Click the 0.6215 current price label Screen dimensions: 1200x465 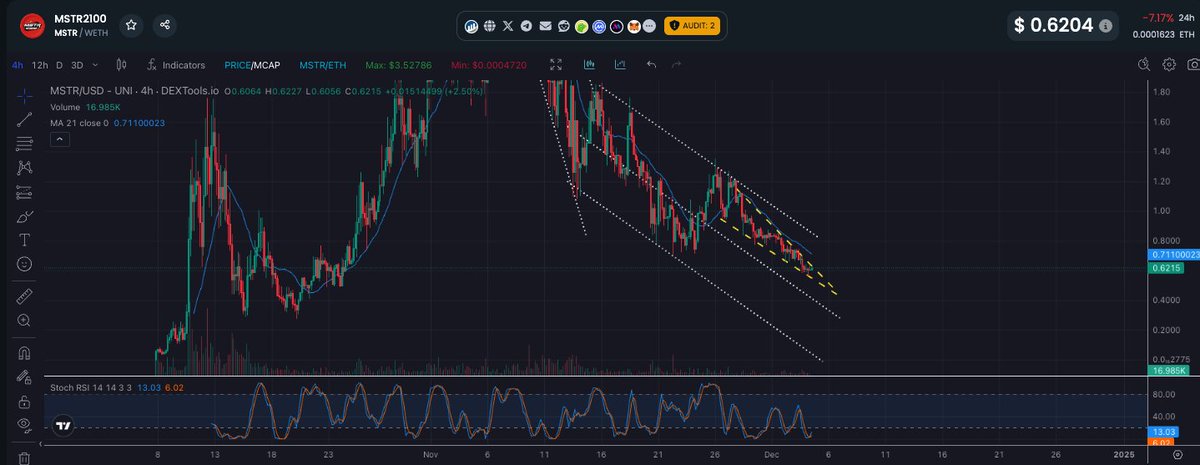1166,269
